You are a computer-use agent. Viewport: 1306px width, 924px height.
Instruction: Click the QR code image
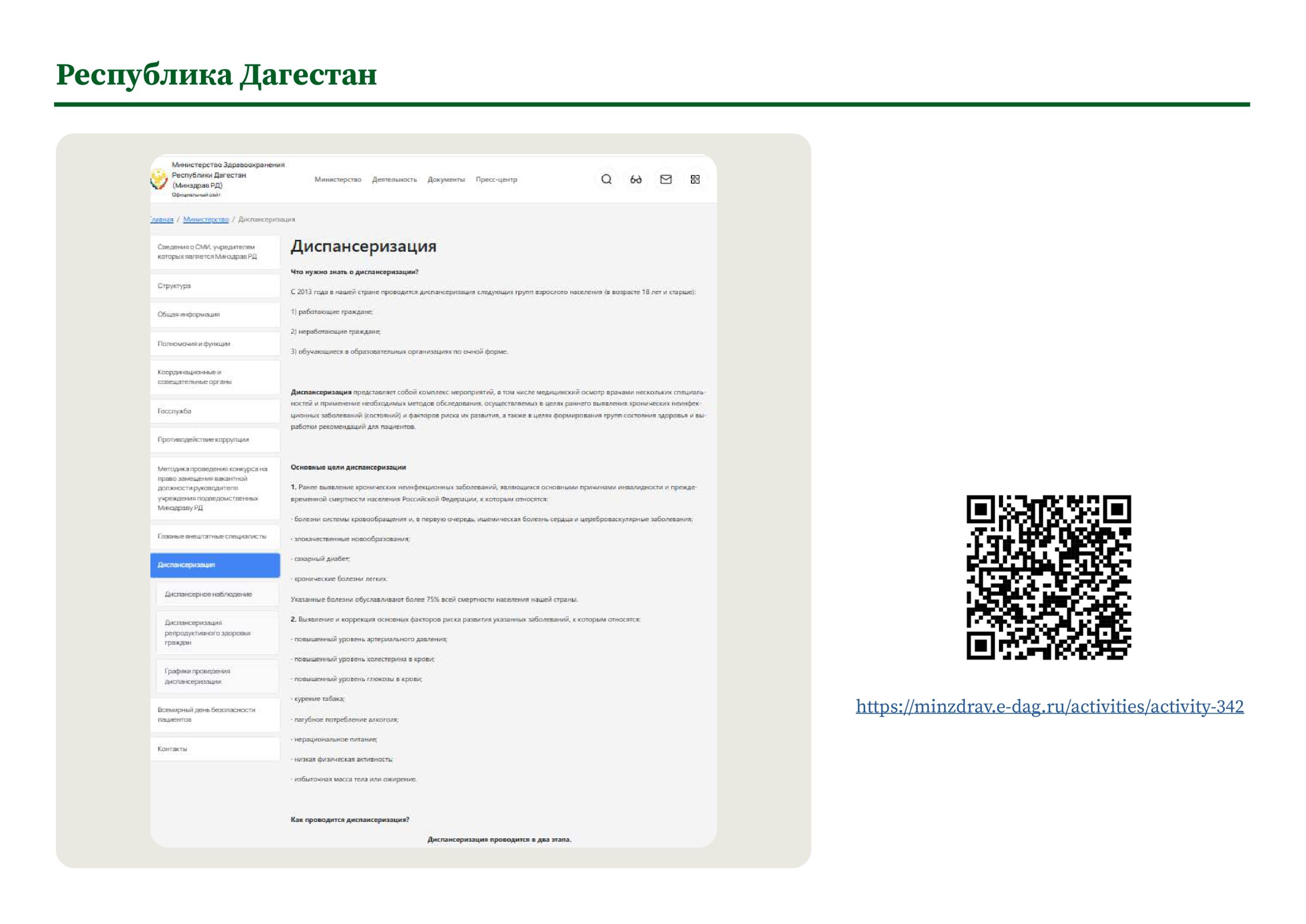(x=1049, y=577)
